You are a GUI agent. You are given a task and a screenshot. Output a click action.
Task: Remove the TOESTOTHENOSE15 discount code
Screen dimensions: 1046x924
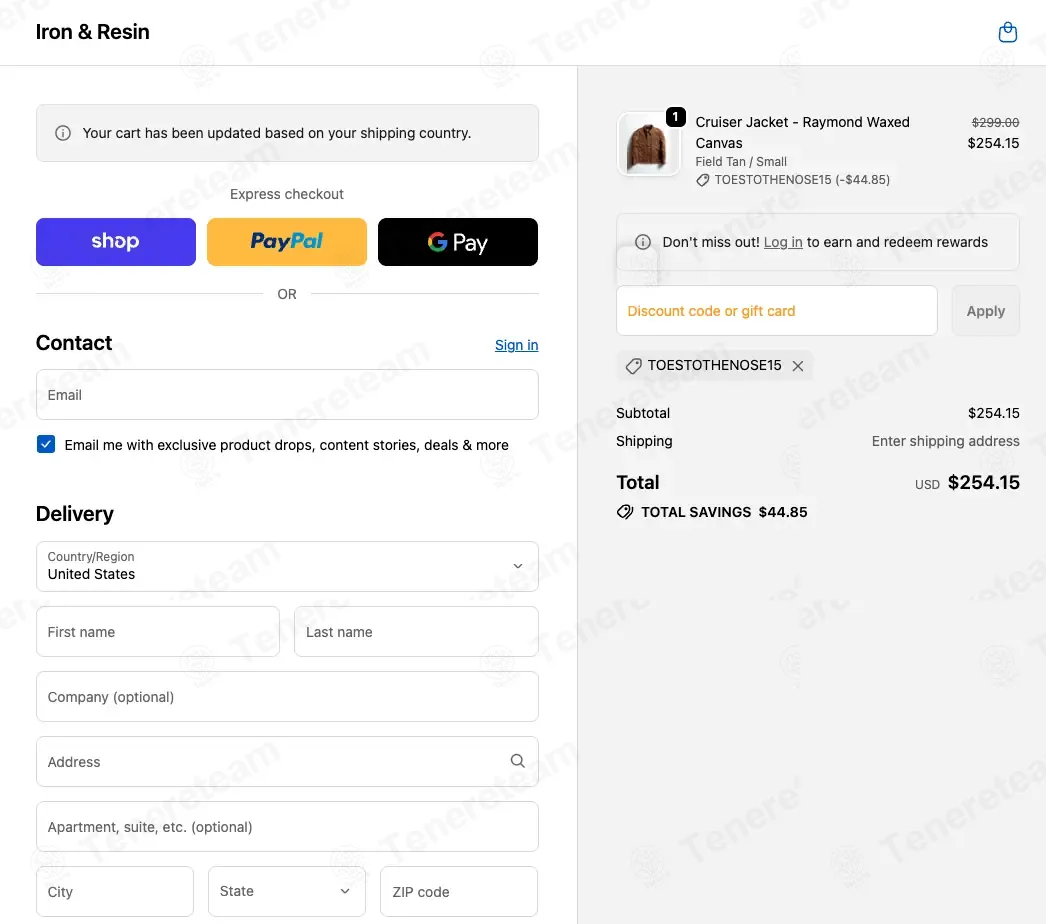tap(798, 366)
